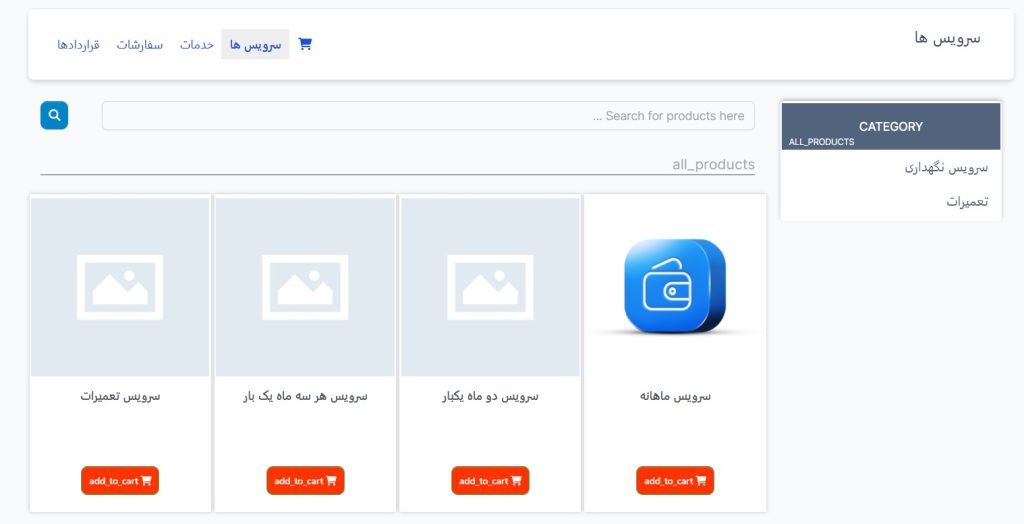Add سرویس تعمیرات to cart
Image resolution: width=1024 pixels, height=524 pixels.
pos(120,481)
